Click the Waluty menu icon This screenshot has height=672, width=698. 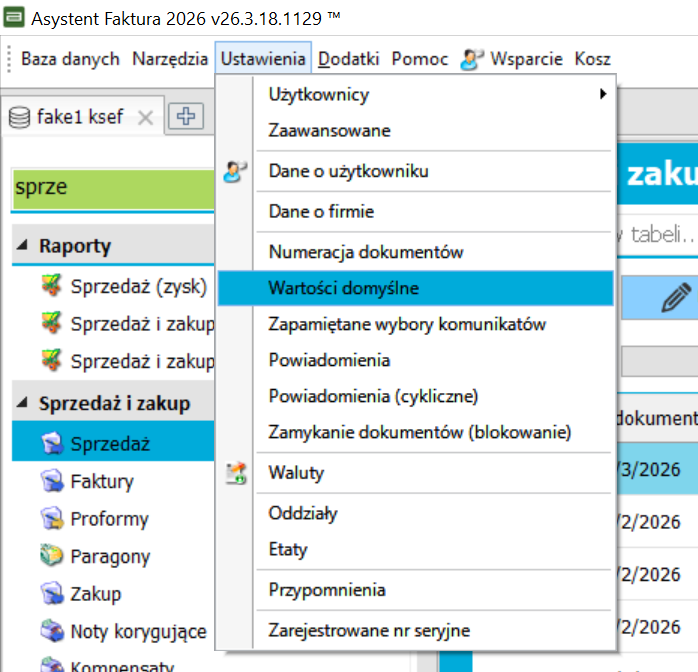[x=236, y=473]
